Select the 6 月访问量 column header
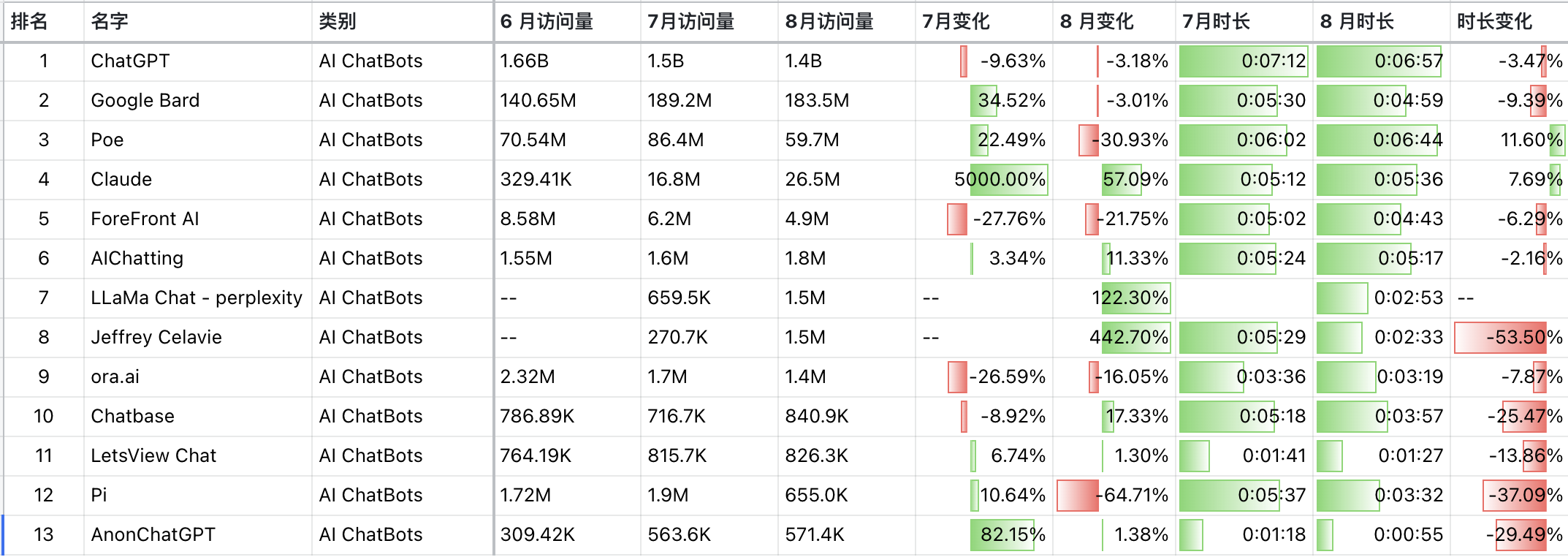Viewport: 1568px width, 557px height. point(568,21)
